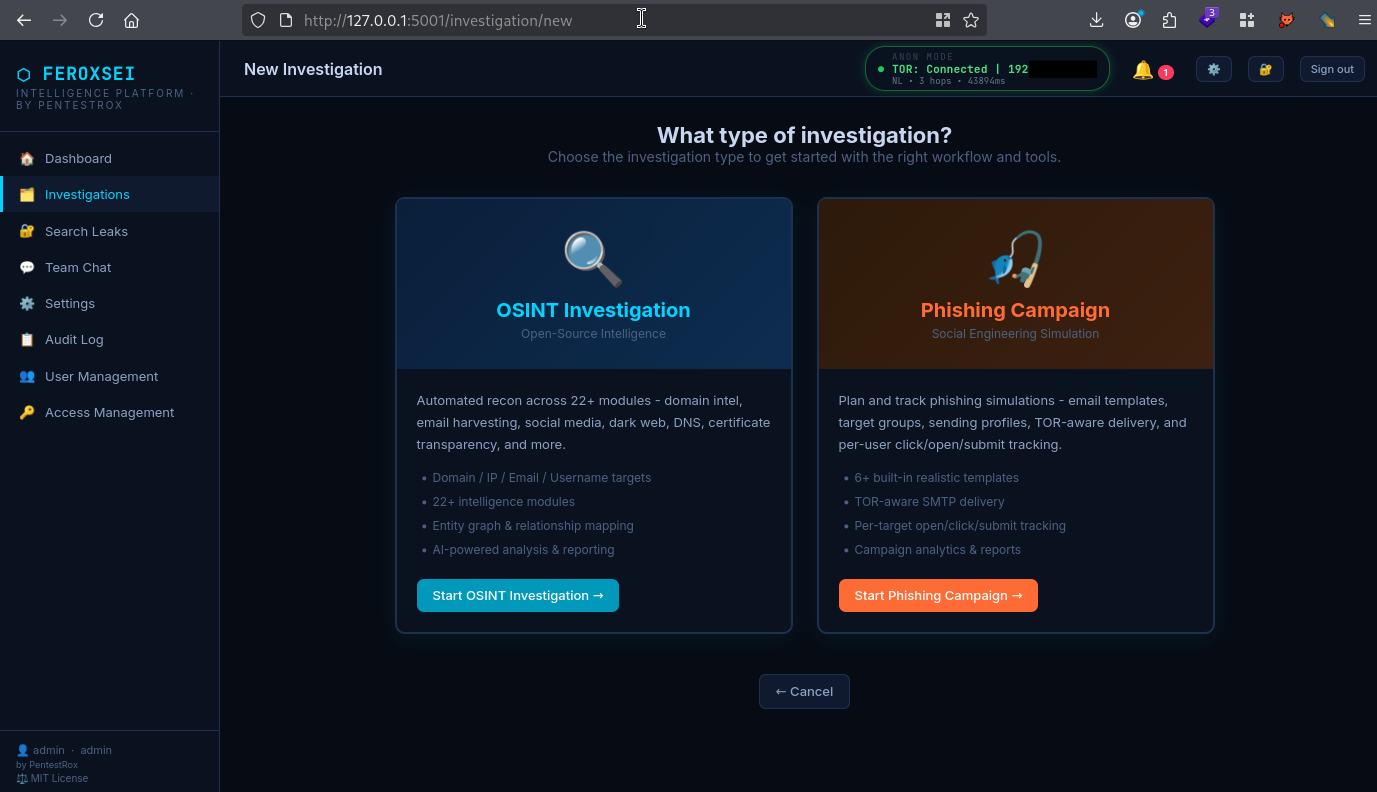Go back with browser back arrow

(24, 20)
